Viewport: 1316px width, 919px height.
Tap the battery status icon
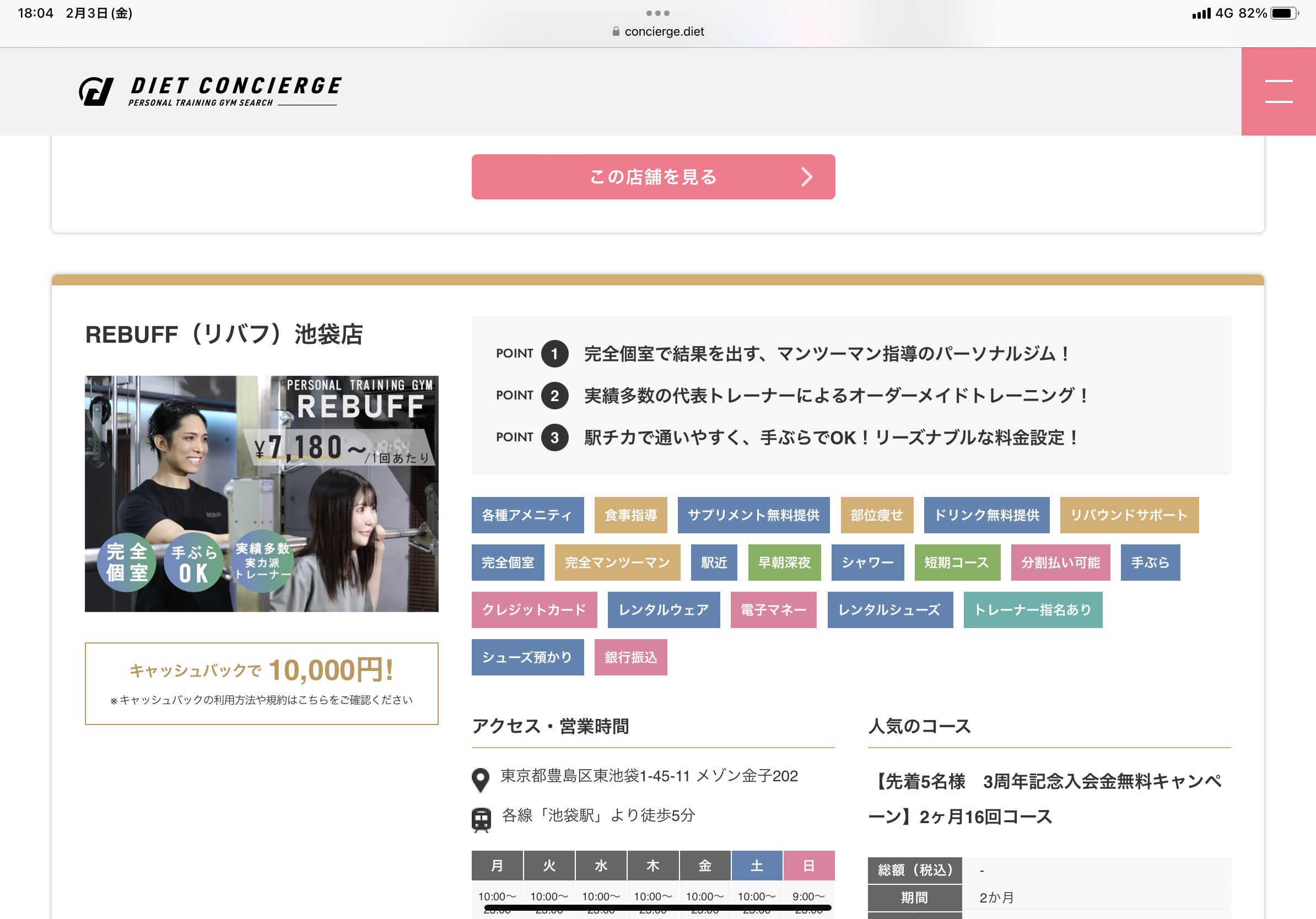(1285, 13)
